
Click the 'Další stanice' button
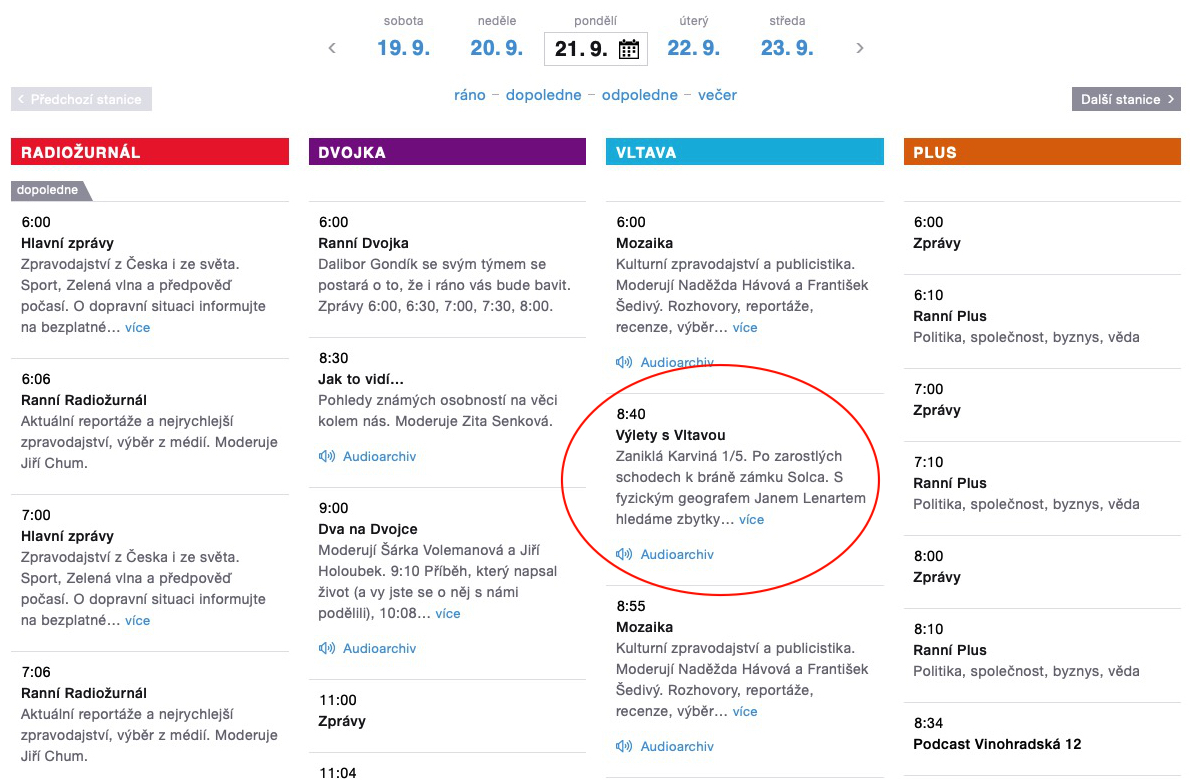[x=1126, y=99]
